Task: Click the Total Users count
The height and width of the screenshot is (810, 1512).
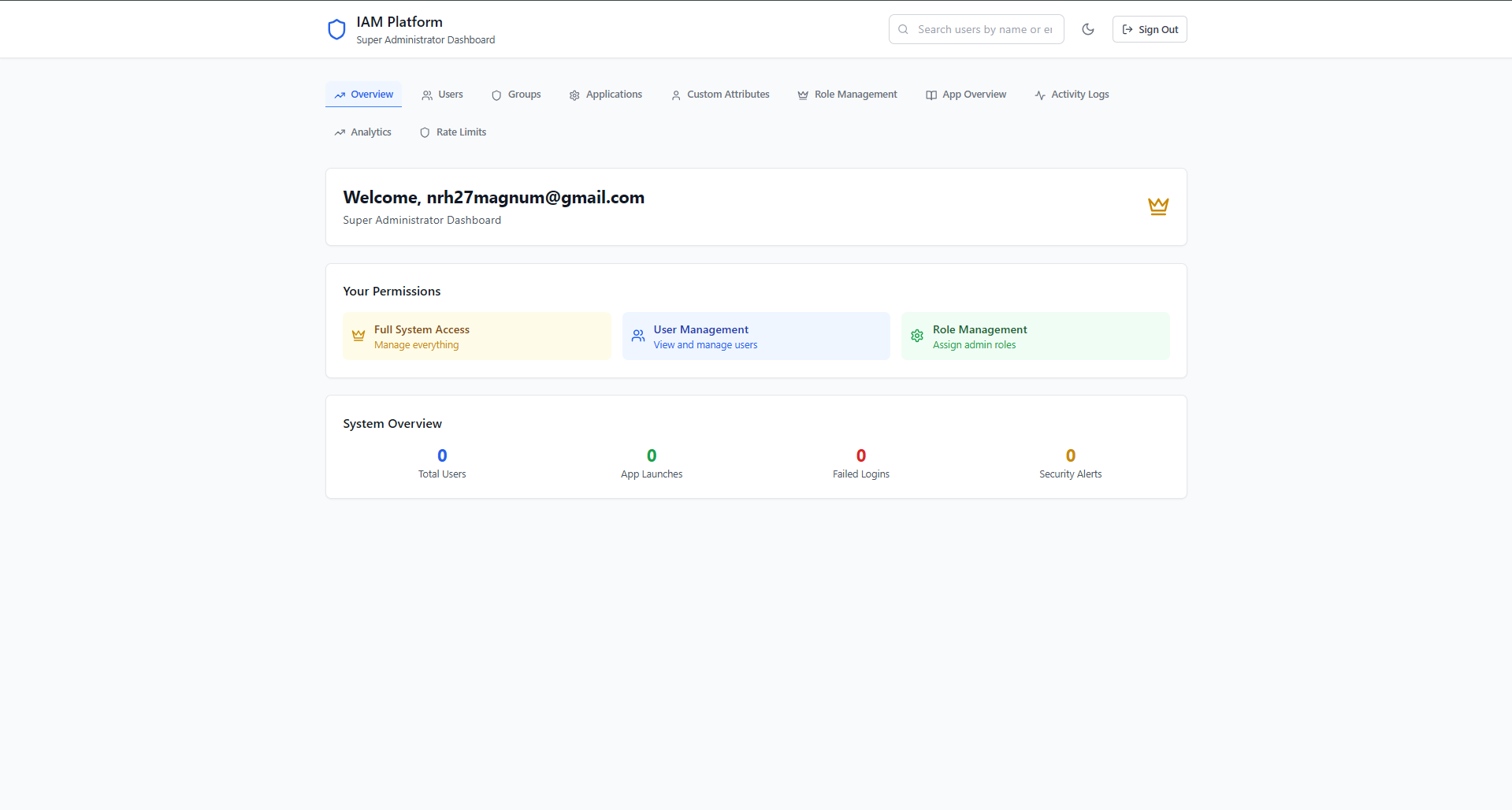Action: [x=442, y=455]
